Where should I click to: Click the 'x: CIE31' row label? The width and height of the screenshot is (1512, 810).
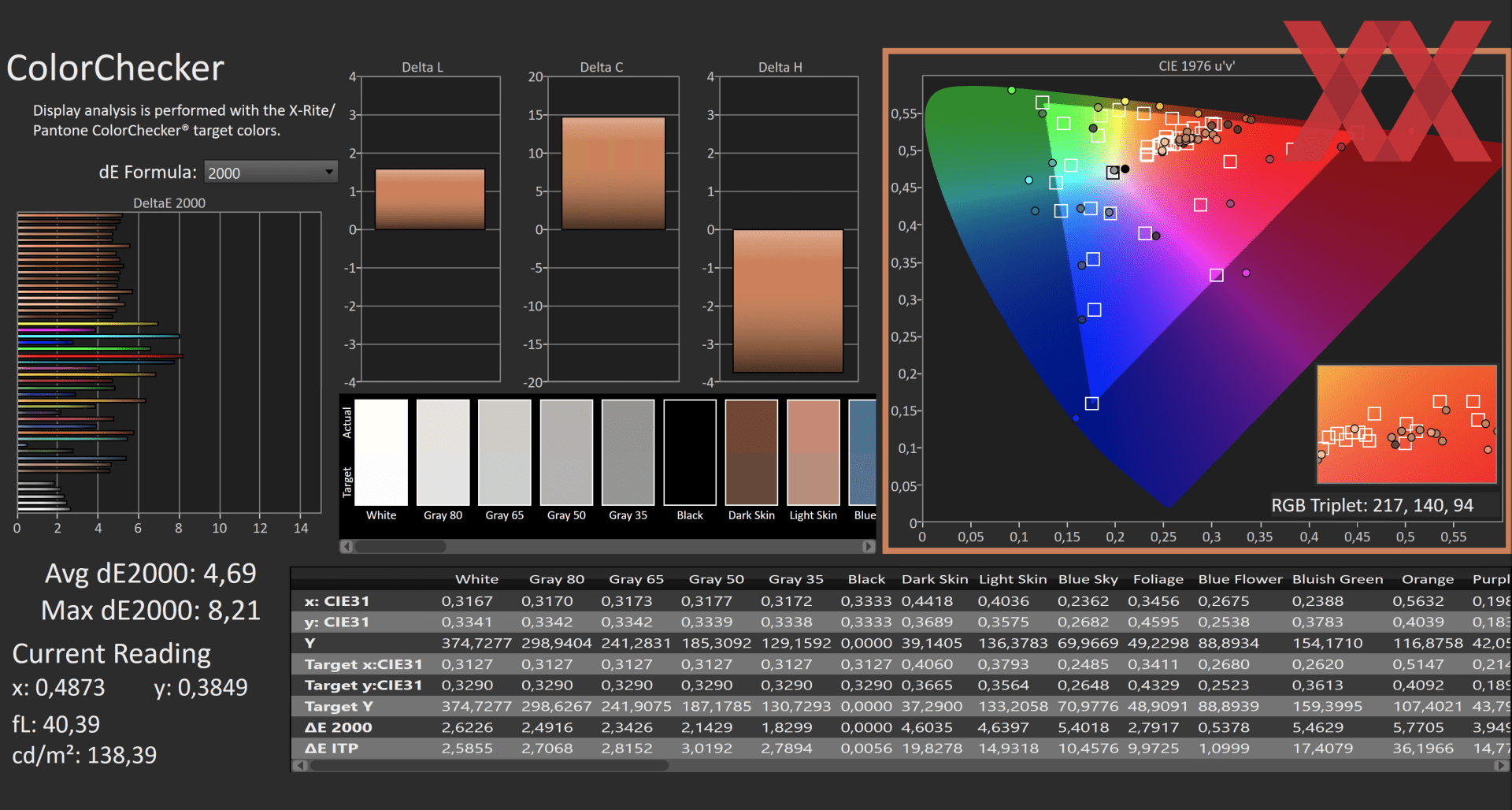pos(337,601)
